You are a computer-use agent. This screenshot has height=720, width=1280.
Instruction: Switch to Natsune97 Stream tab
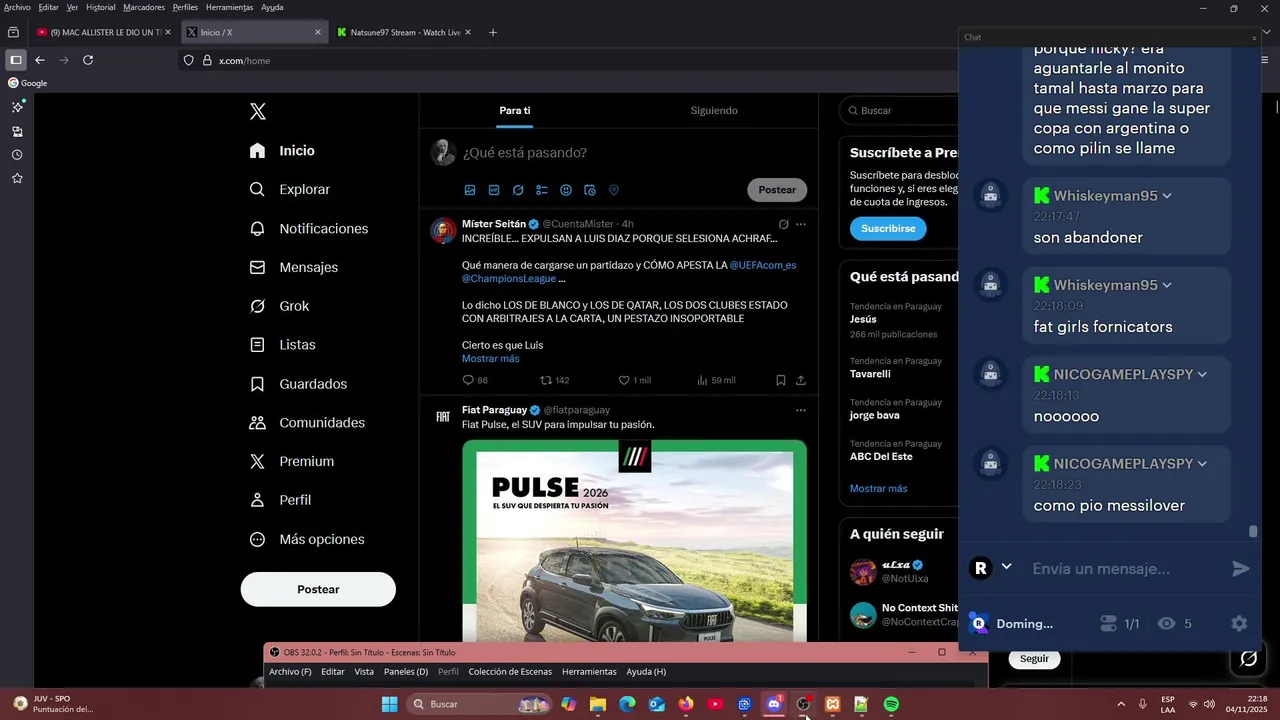404,32
